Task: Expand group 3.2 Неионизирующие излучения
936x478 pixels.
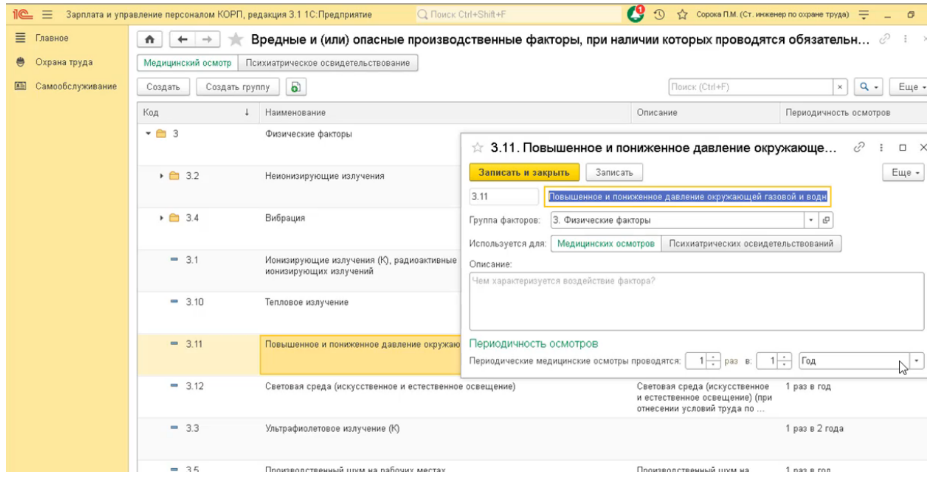Action: (x=161, y=176)
